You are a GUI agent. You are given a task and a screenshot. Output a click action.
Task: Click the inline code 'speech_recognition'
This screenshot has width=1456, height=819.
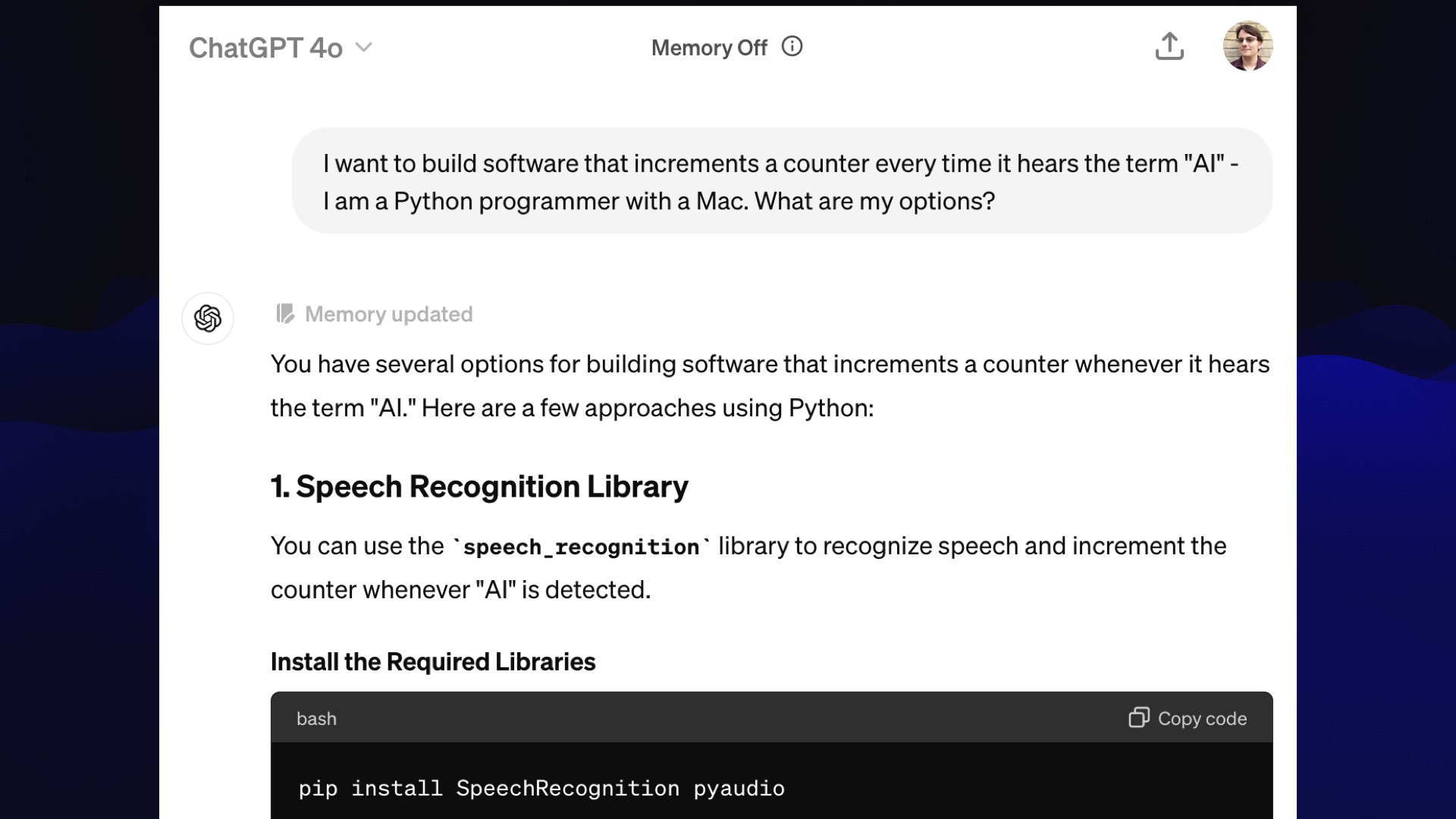(x=581, y=547)
